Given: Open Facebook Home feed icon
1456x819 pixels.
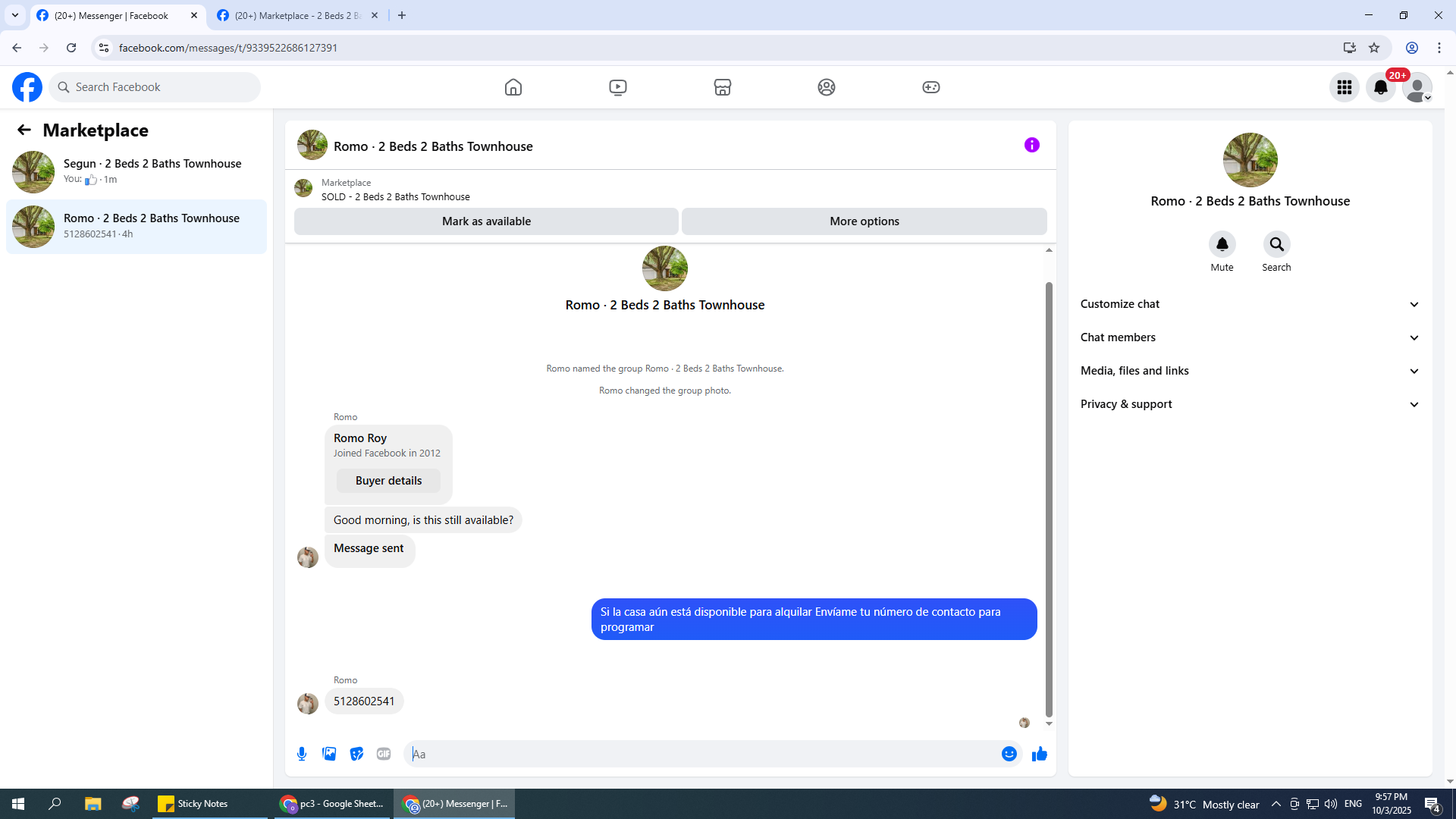Looking at the screenshot, I should (513, 87).
